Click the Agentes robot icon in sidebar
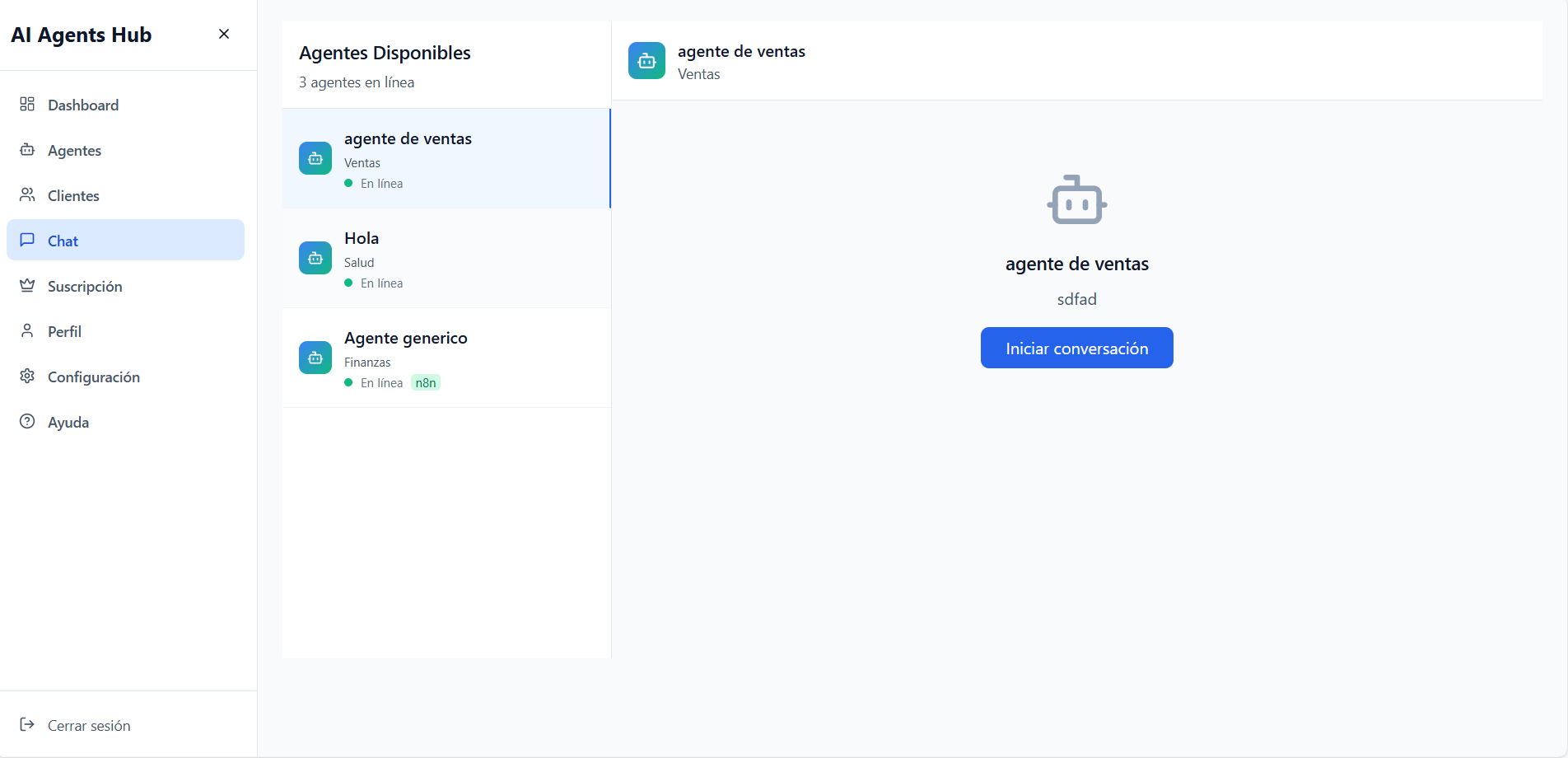Screen dimensions: 1568x758 pyautogui.click(x=27, y=149)
